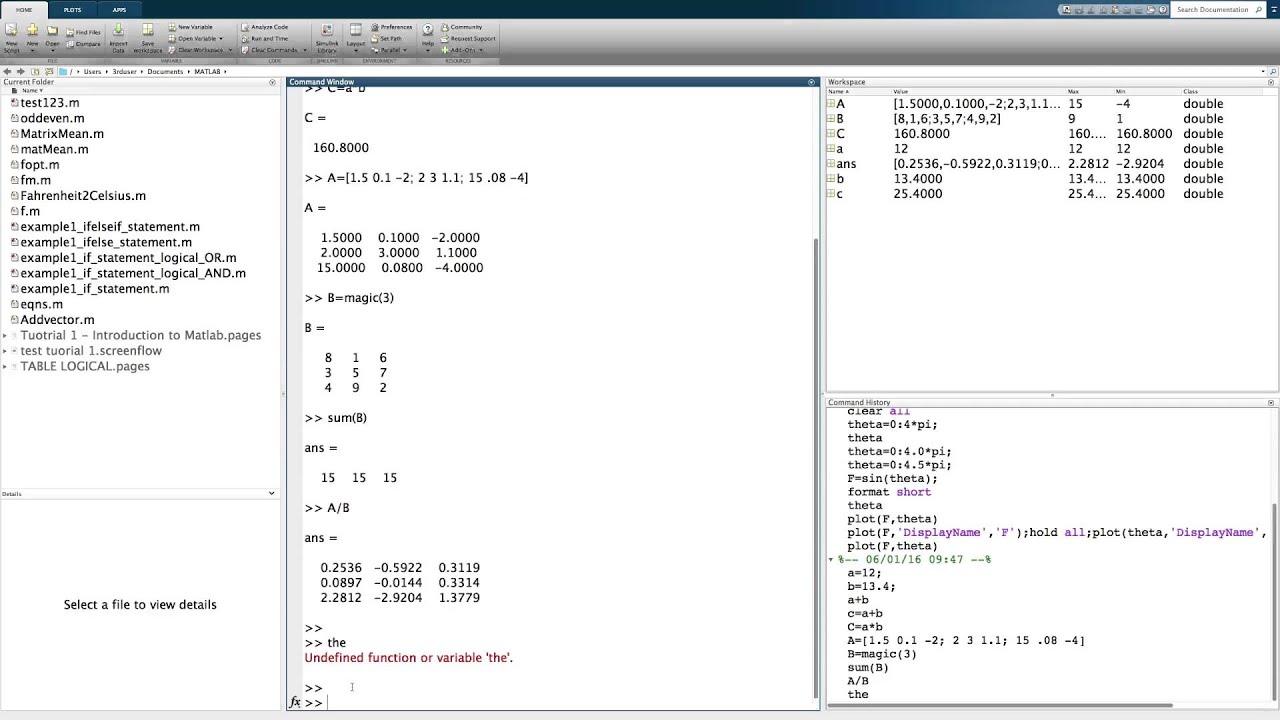The height and width of the screenshot is (720, 1280).
Task: Click the Search Documentation field
Action: click(1219, 10)
